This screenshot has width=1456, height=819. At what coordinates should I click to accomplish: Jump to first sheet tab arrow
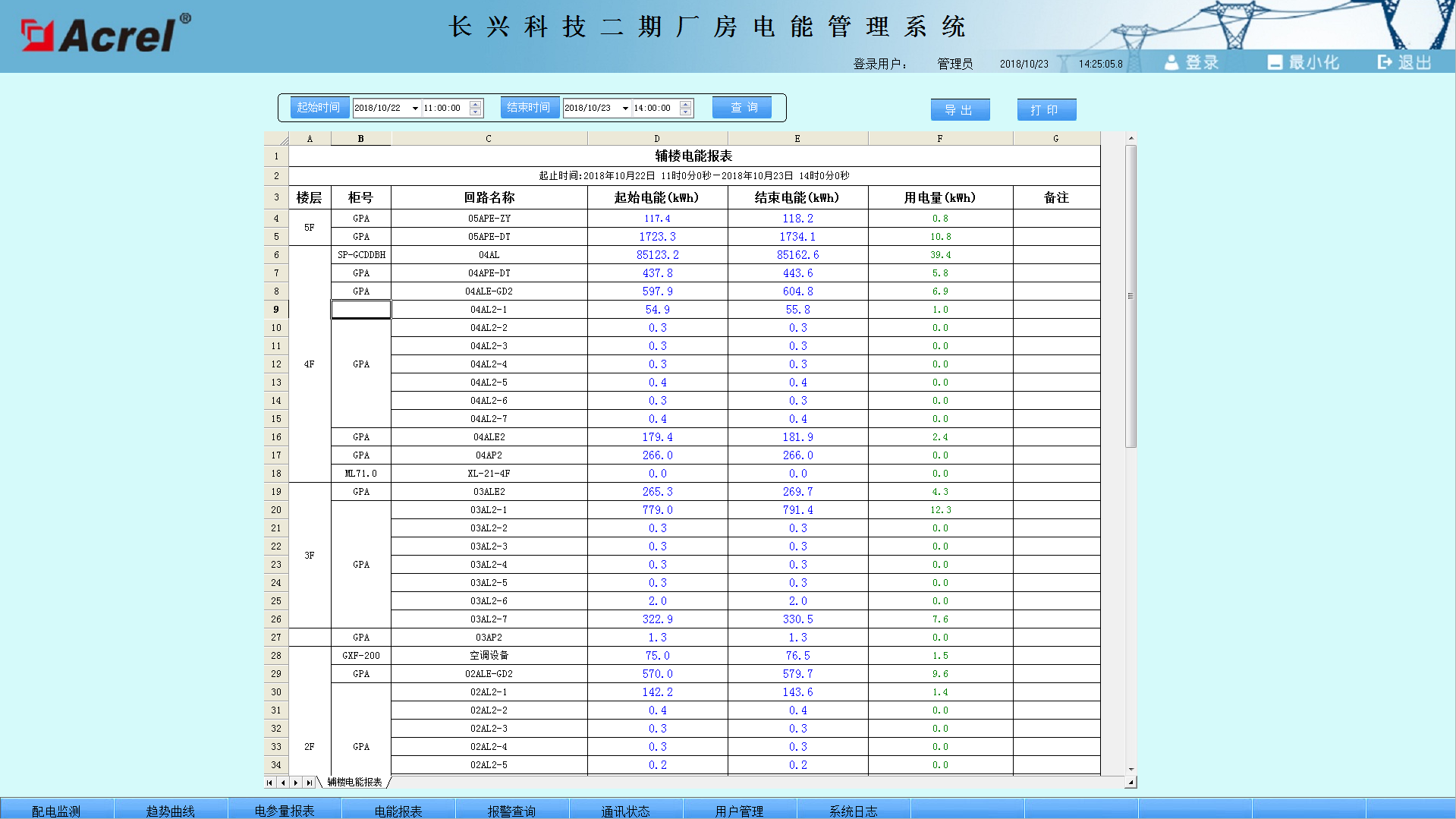point(269,783)
